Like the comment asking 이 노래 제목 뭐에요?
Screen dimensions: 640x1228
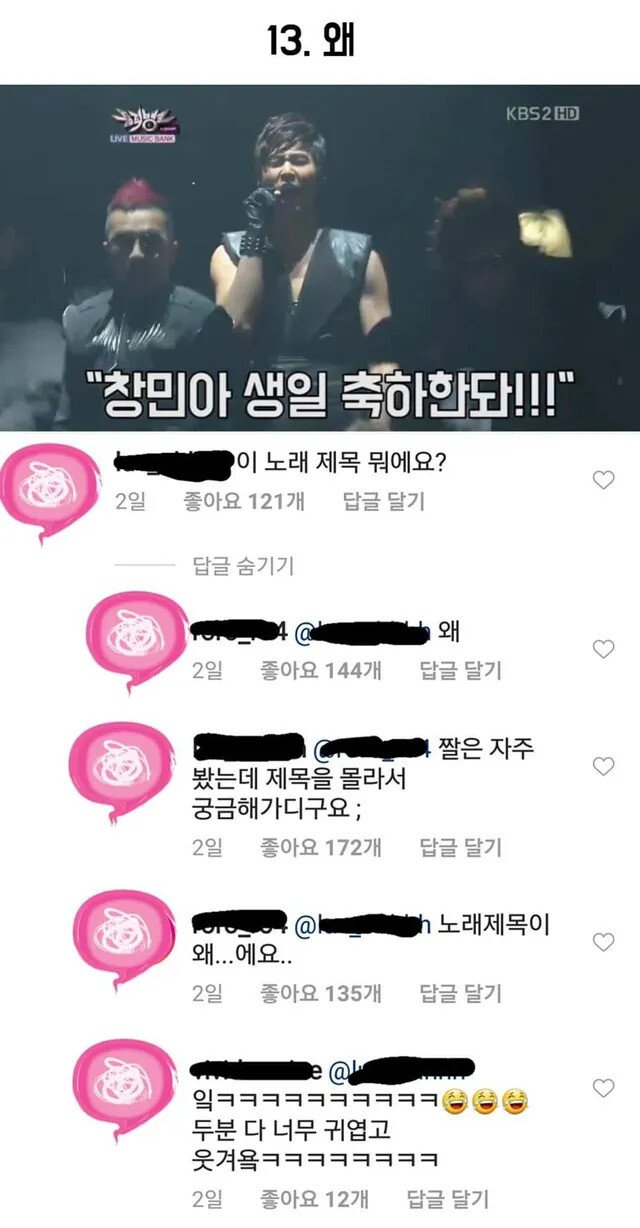[x=603, y=480]
